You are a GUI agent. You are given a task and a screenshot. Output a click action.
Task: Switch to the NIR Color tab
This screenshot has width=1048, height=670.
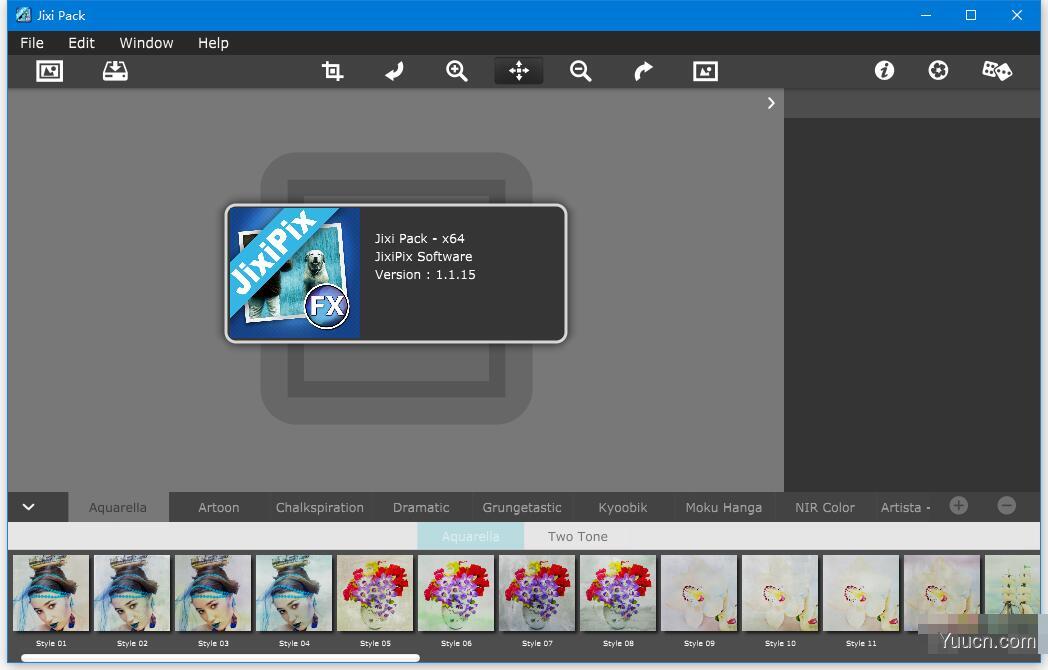pyautogui.click(x=825, y=508)
